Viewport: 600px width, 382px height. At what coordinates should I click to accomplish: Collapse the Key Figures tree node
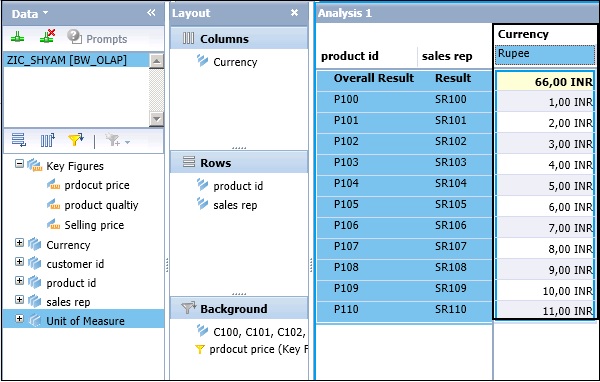click(19, 164)
